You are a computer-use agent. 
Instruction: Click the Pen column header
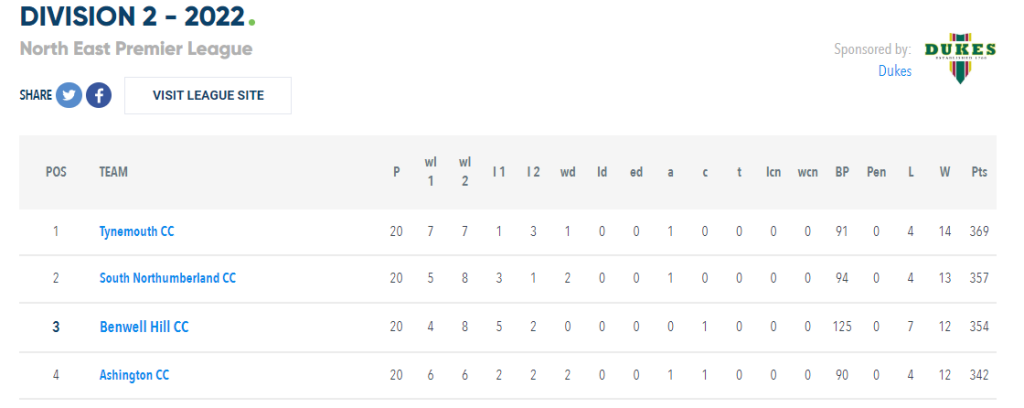point(876,172)
